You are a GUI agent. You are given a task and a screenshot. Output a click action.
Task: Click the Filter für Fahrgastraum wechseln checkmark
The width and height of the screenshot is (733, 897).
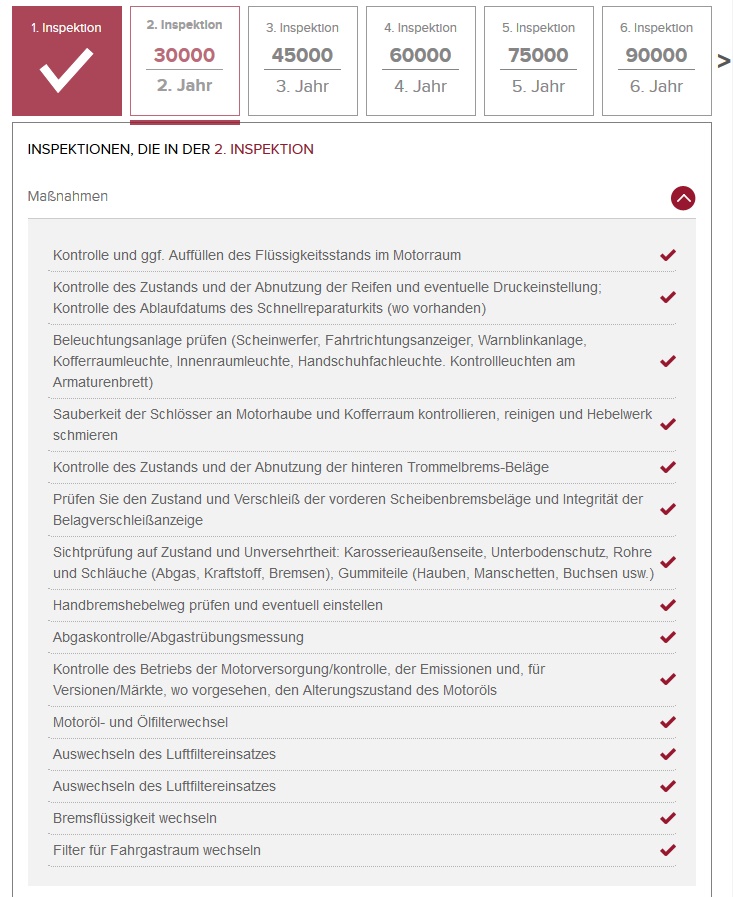tap(668, 850)
